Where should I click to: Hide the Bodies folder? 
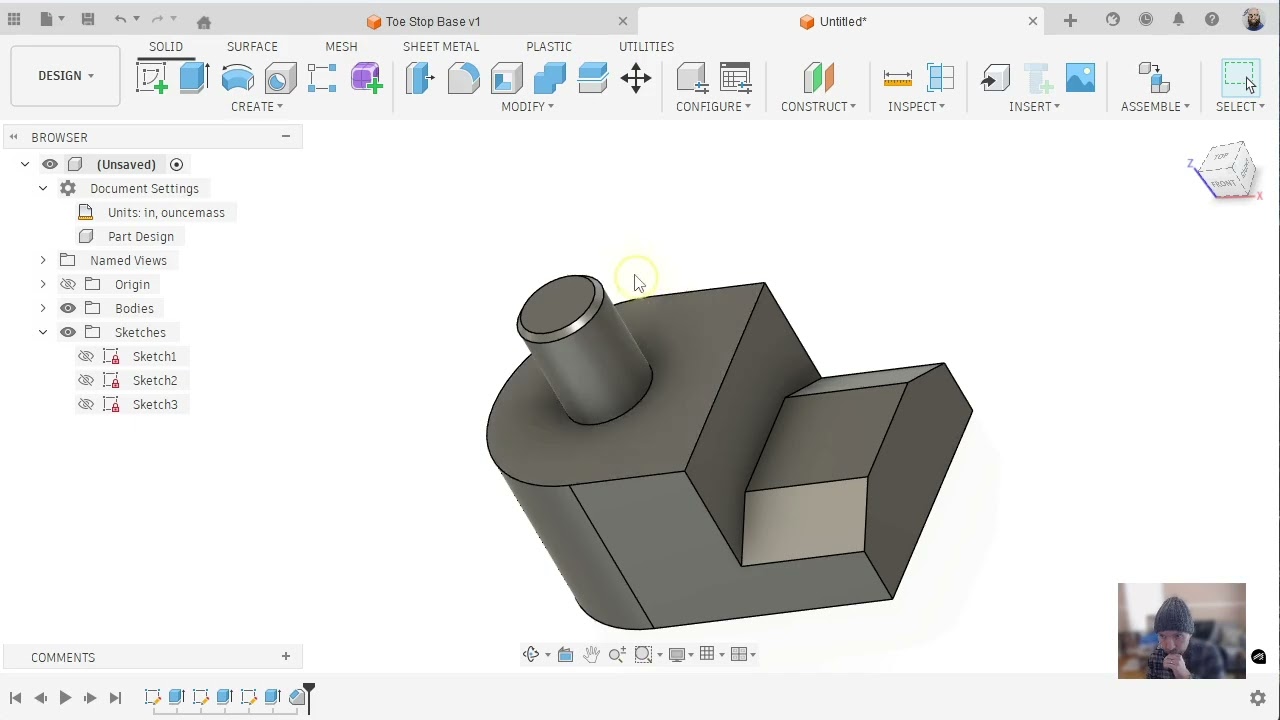68,308
